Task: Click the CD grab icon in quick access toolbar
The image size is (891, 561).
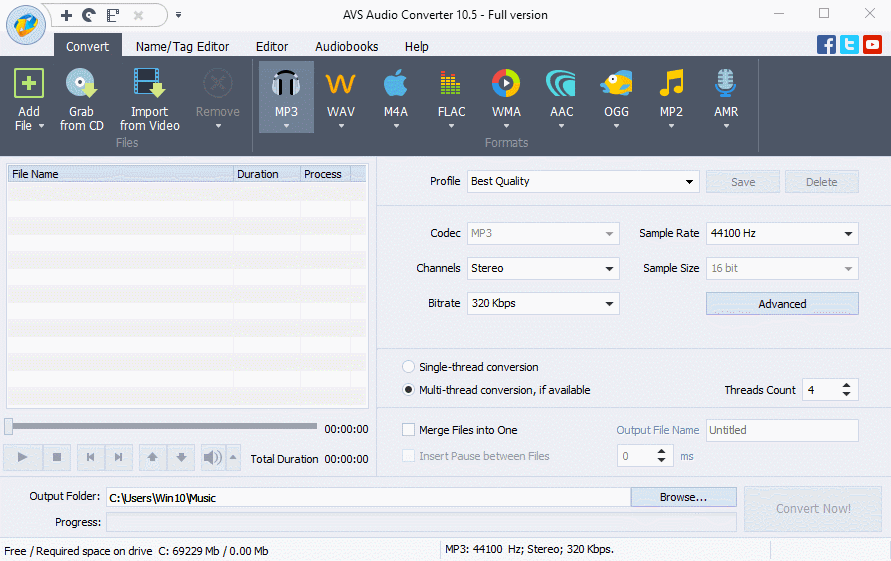Action: (x=89, y=15)
